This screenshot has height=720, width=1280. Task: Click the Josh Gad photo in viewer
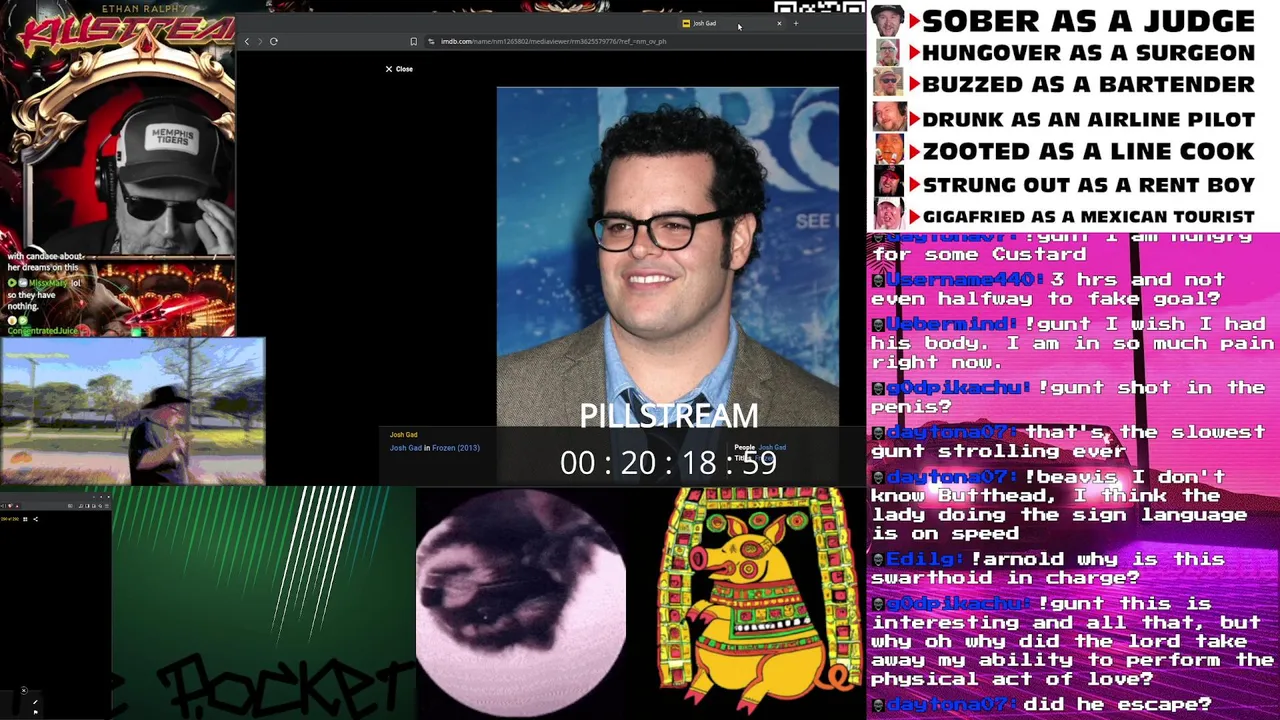coord(668,257)
